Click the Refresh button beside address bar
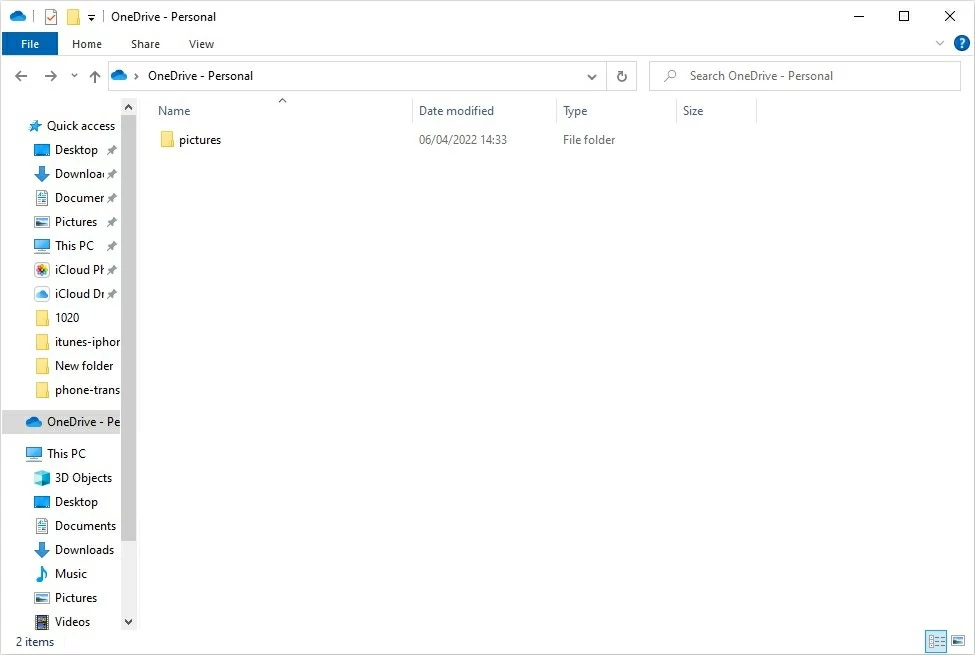Image resolution: width=975 pixels, height=655 pixels. [x=622, y=76]
